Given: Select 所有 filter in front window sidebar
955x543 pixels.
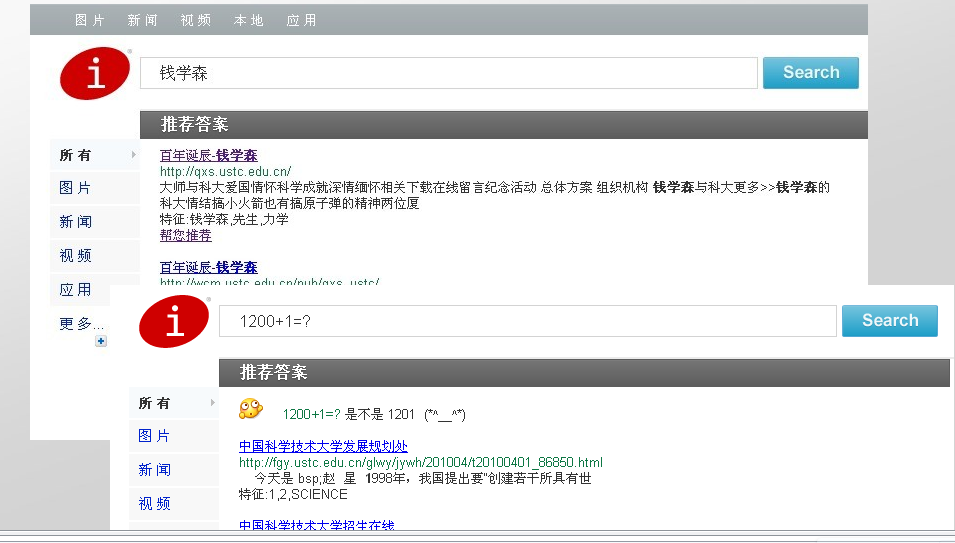Looking at the screenshot, I should point(174,402).
